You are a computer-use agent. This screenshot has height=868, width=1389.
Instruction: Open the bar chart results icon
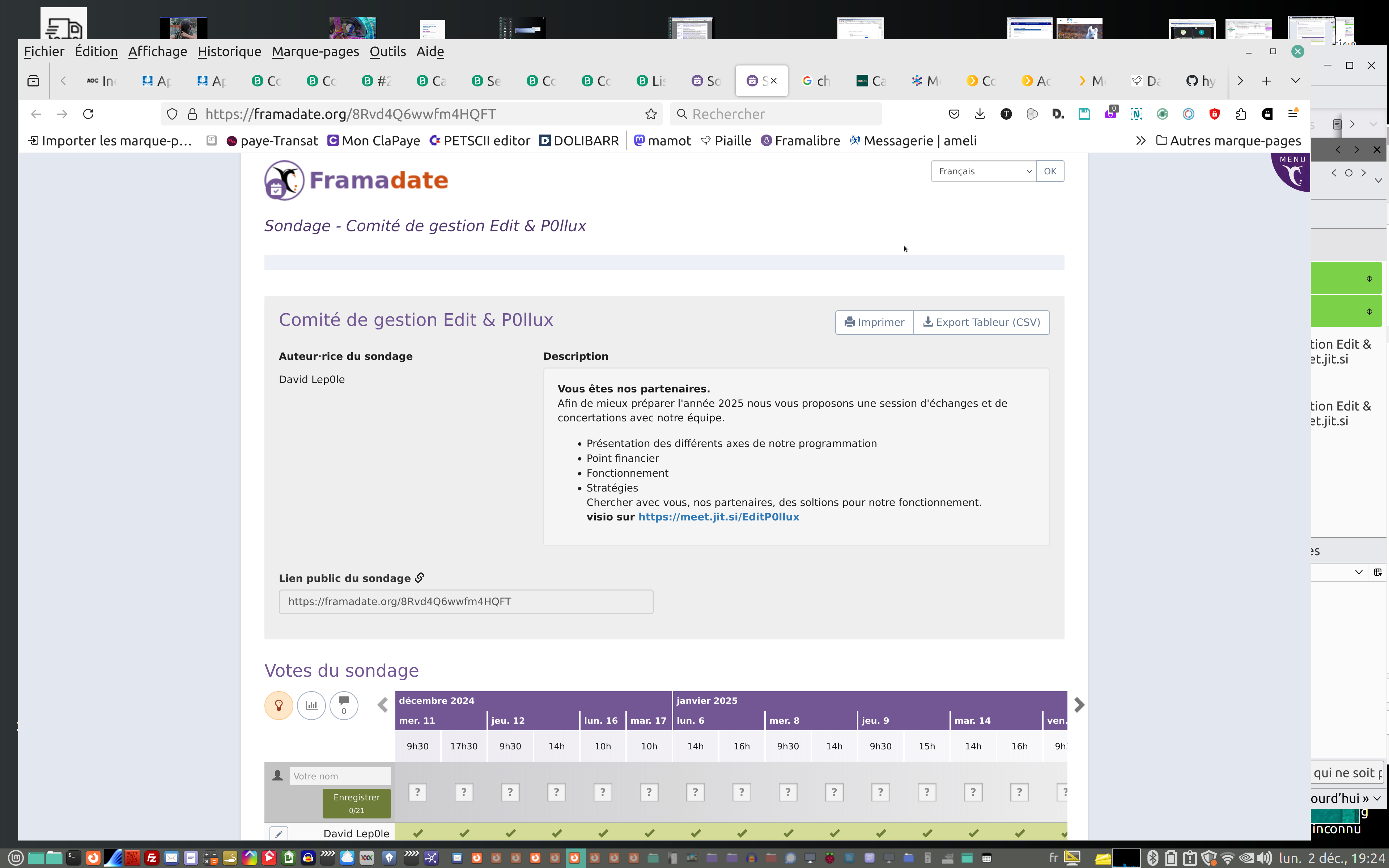(x=311, y=705)
